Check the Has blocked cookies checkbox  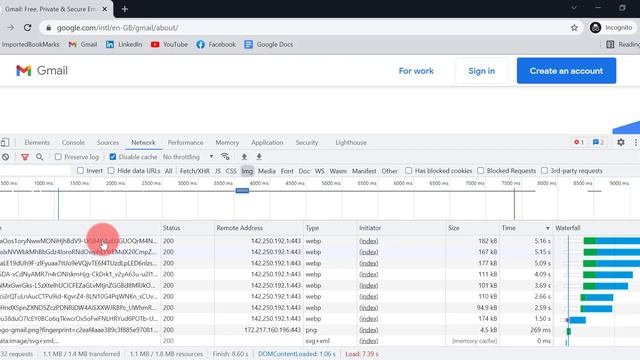[x=409, y=171]
